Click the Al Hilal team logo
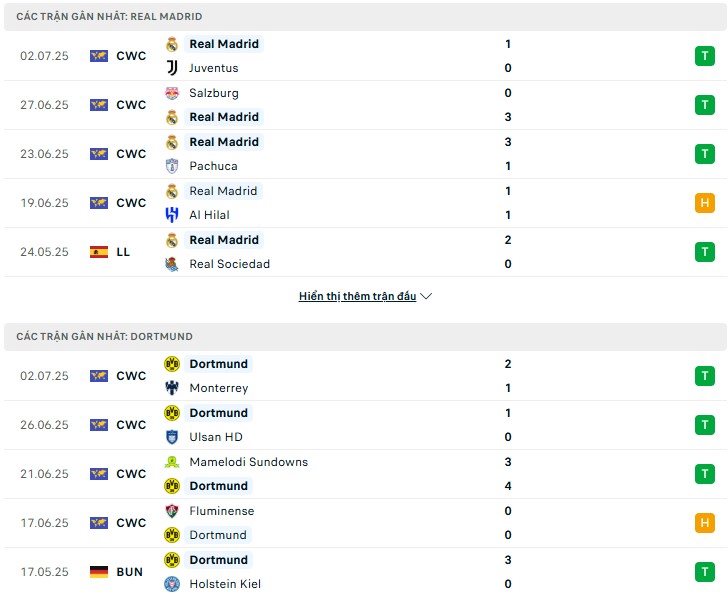Image resolution: width=728 pixels, height=595 pixels. [x=172, y=215]
